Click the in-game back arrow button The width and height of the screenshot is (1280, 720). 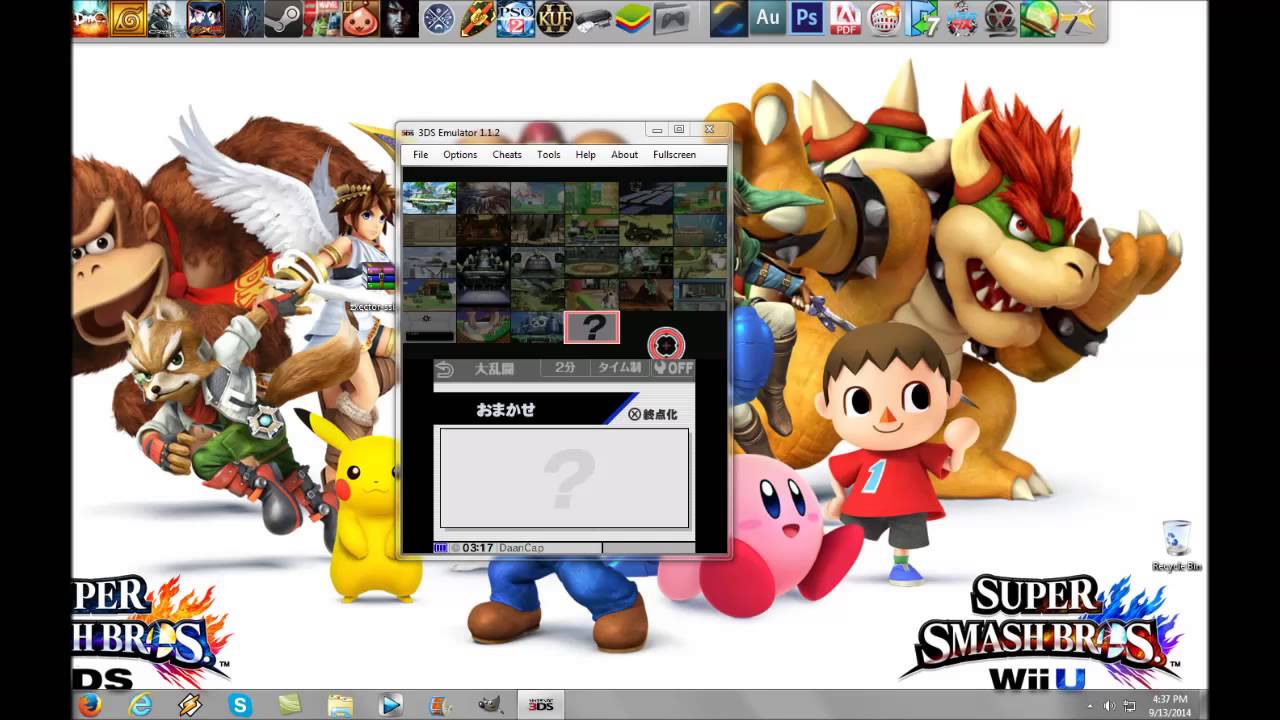(445, 369)
